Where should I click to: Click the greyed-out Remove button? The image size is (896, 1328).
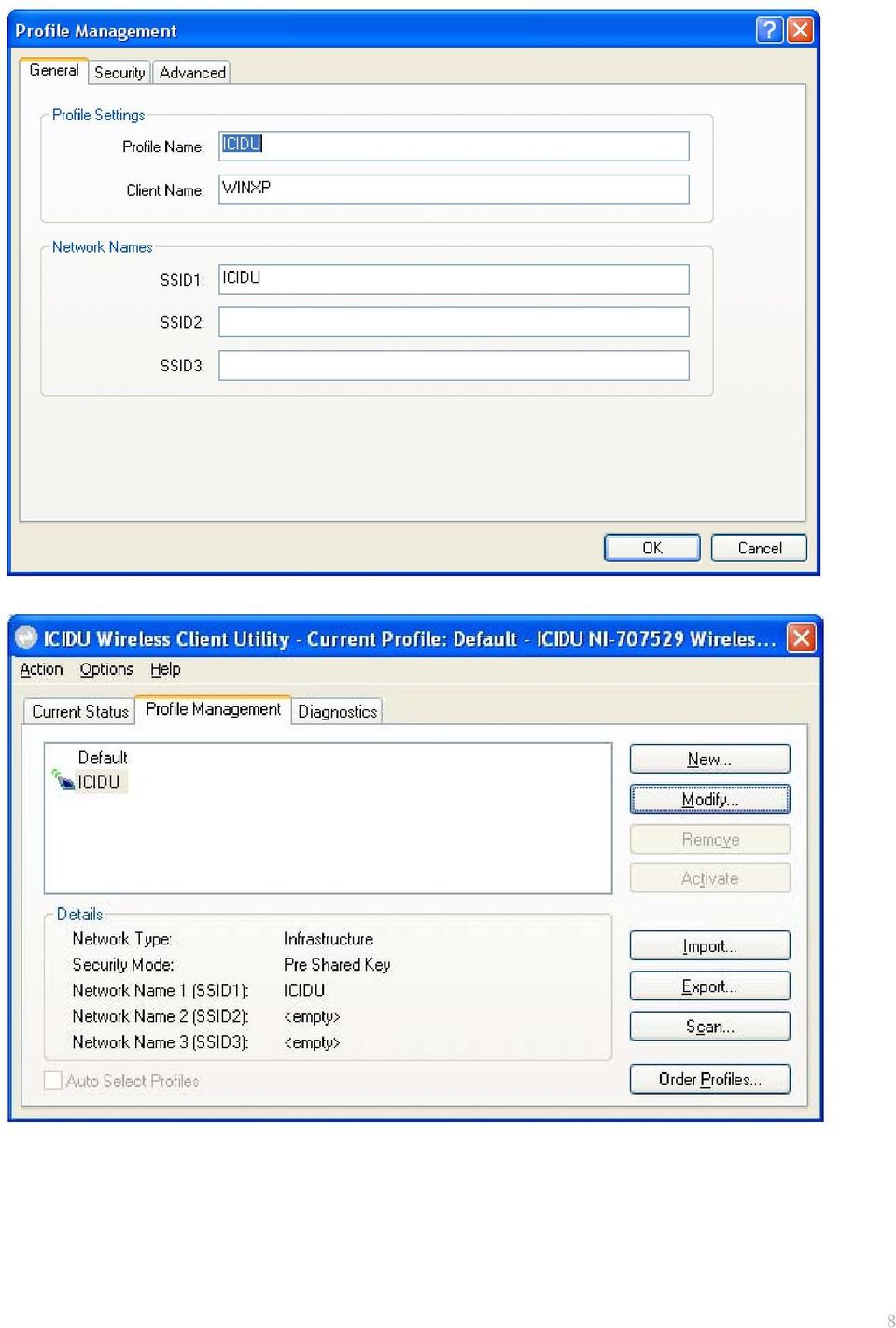click(709, 839)
